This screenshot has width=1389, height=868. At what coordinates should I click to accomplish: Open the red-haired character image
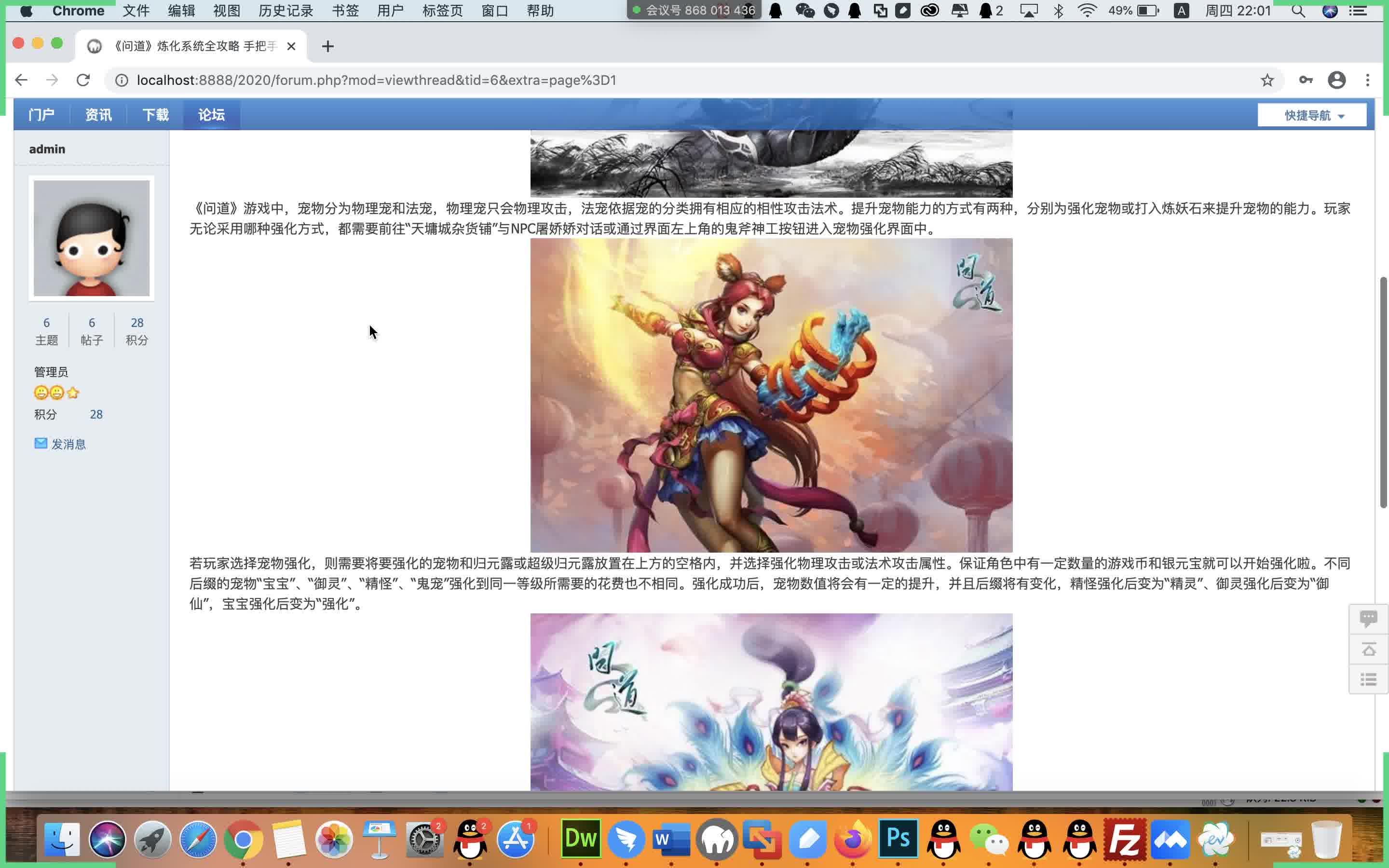click(x=771, y=395)
